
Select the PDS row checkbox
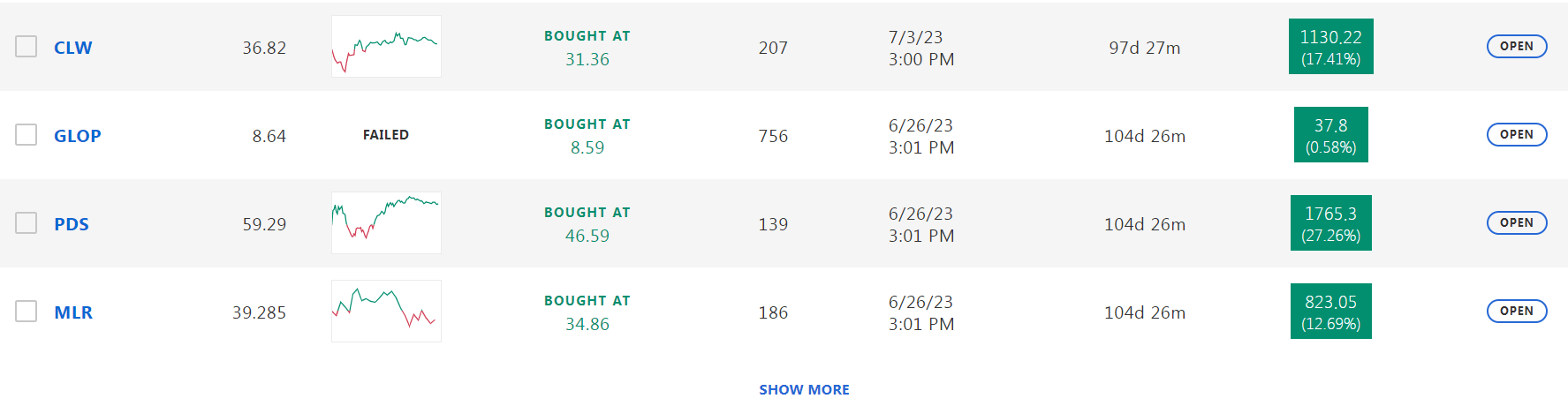coord(27,223)
